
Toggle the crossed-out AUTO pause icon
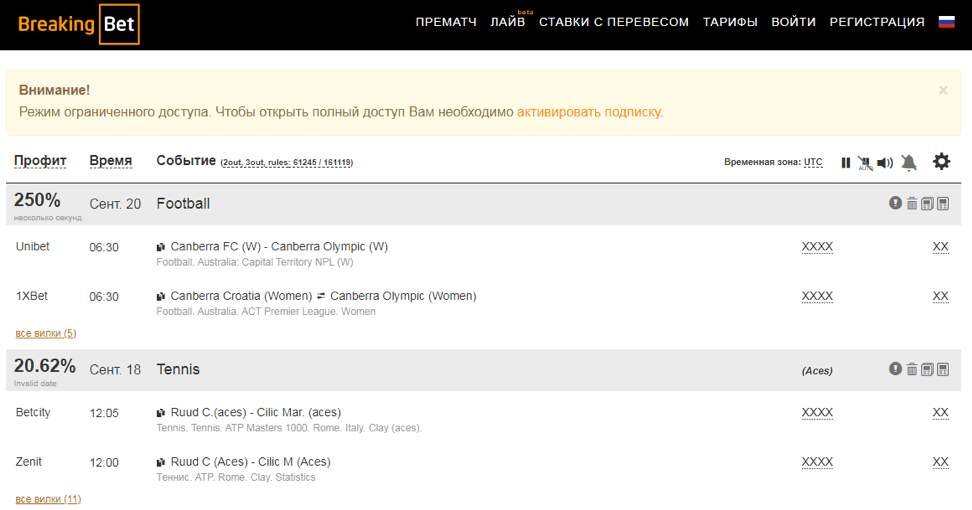[x=865, y=163]
